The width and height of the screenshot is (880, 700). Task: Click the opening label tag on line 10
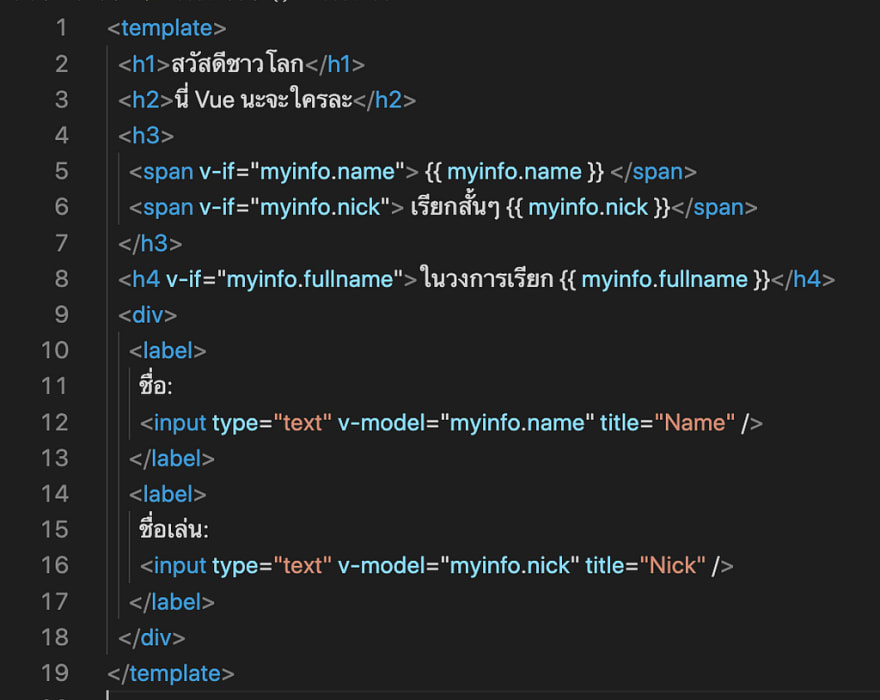[168, 351]
